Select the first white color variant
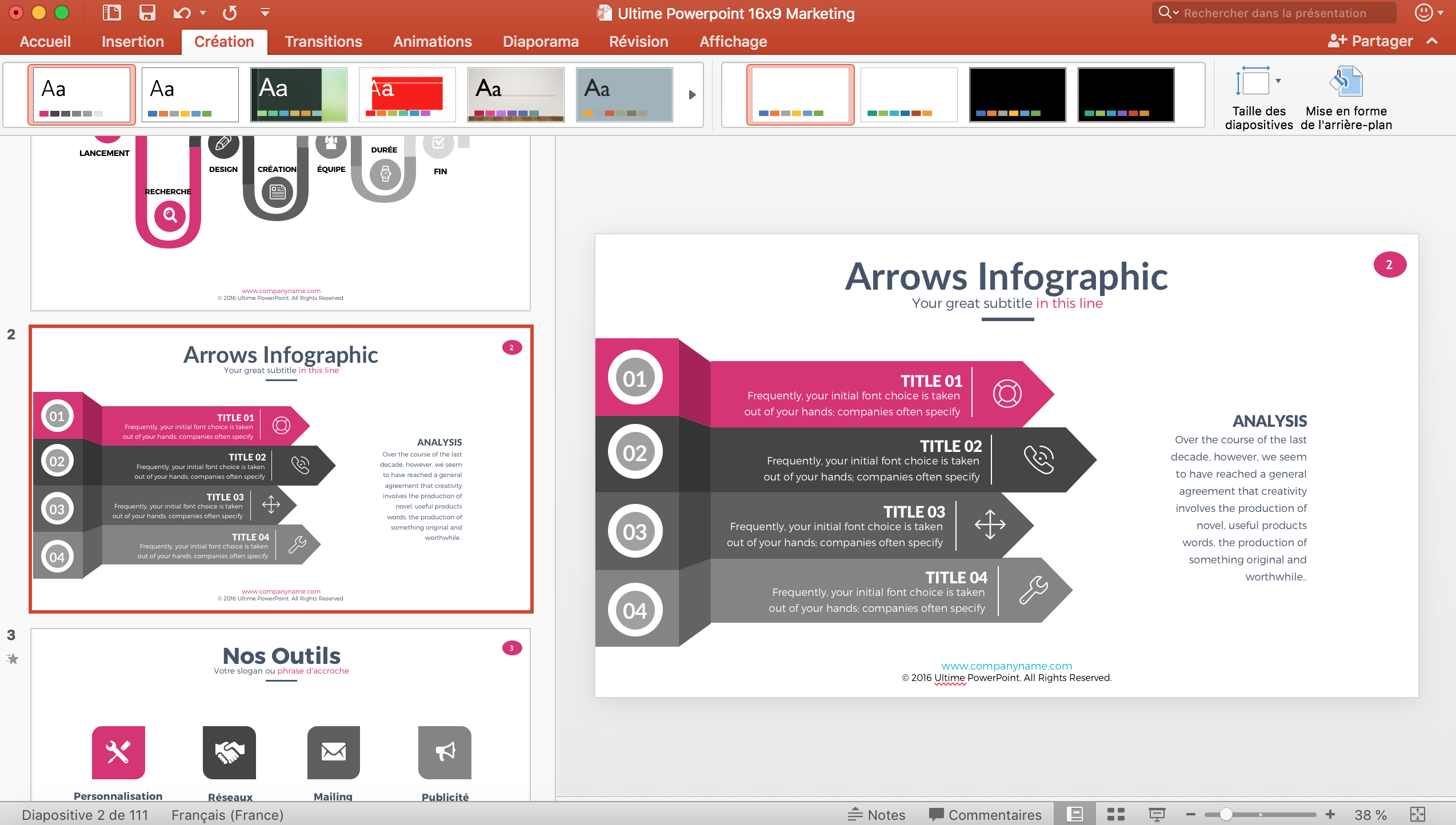Image resolution: width=1456 pixels, height=825 pixels. (800, 94)
